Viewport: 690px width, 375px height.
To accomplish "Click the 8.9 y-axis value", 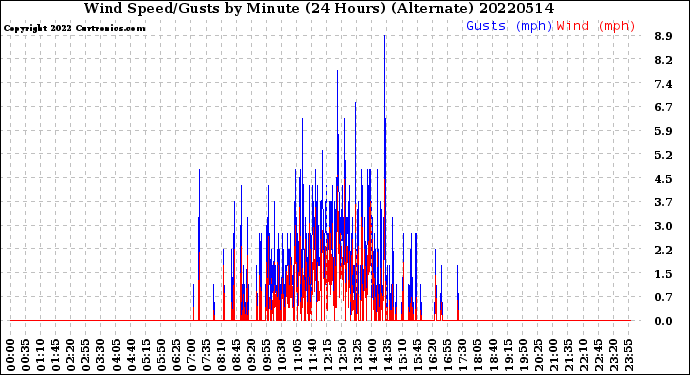I will [663, 37].
